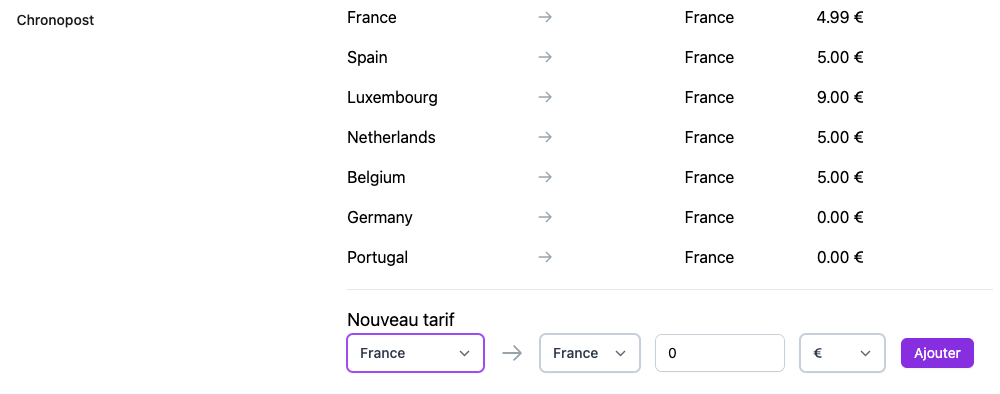Screen dimensions: 1000x394
Task: Click the Nouveau tarif heading
Action: pos(401,319)
